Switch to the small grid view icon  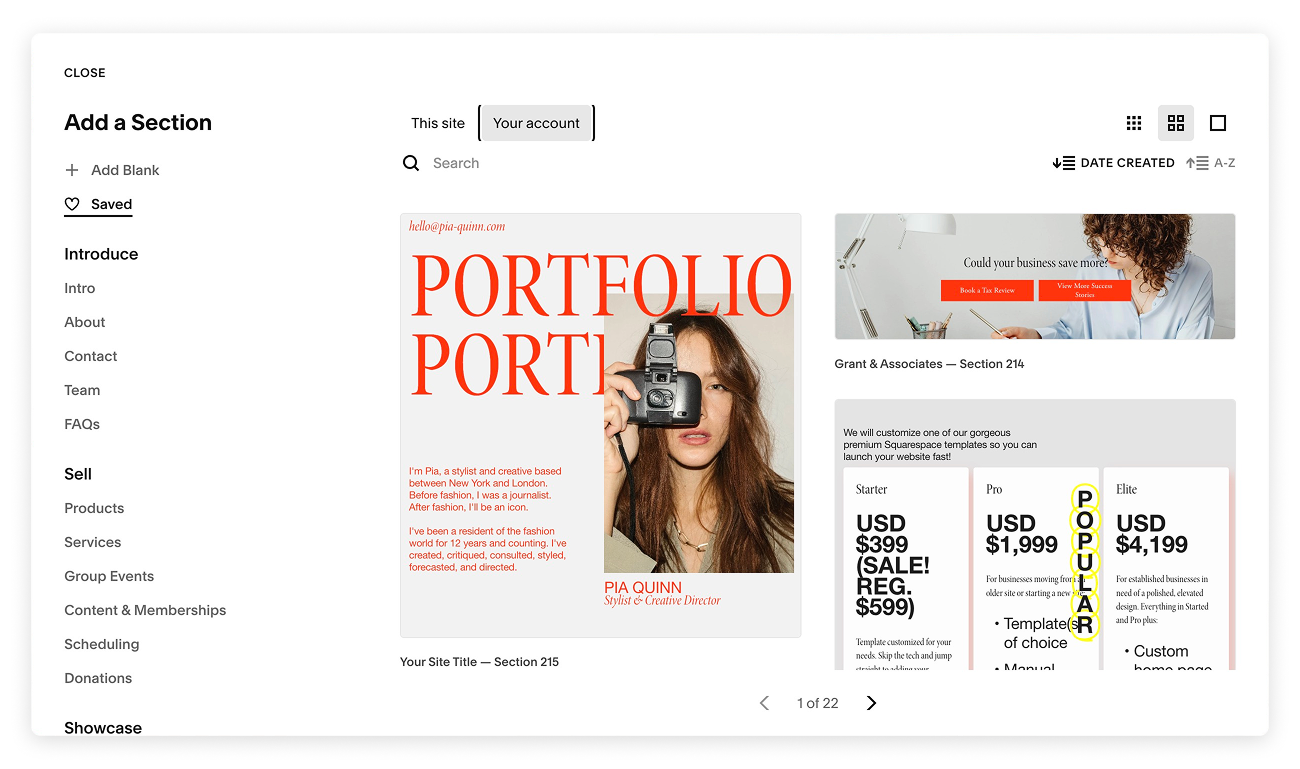coord(1133,122)
